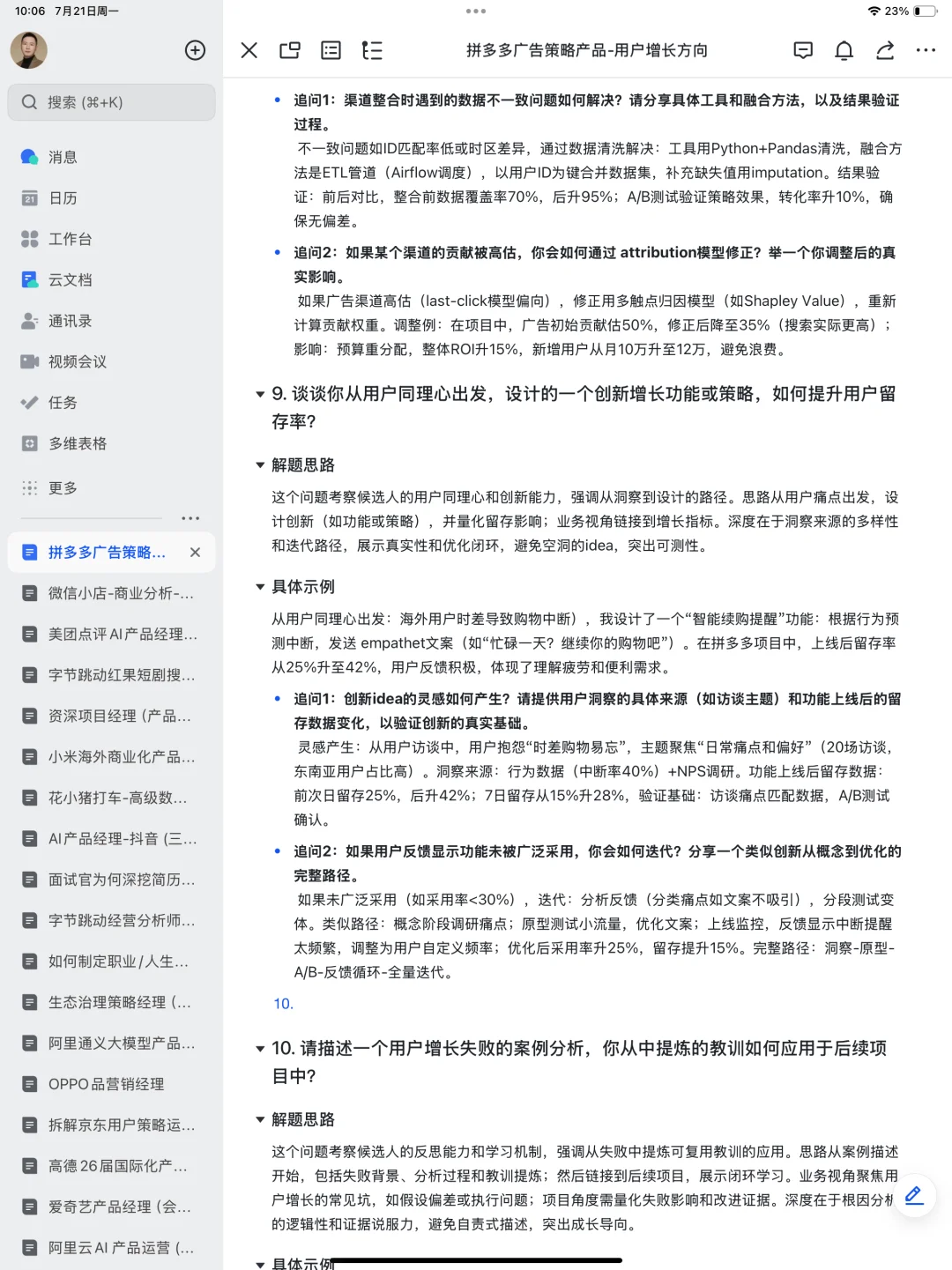Open 字节跳动经营分析师 document
The width and height of the screenshot is (952, 1270).
pyautogui.click(x=111, y=920)
